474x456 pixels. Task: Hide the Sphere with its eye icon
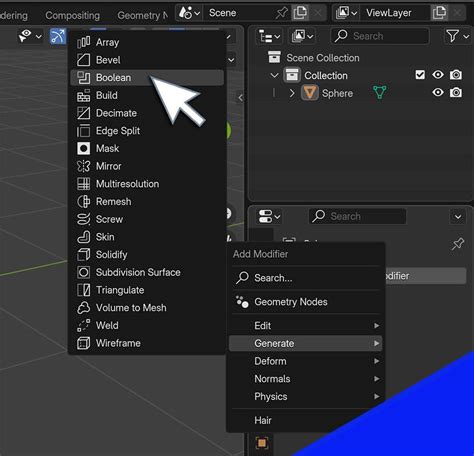coord(438,92)
